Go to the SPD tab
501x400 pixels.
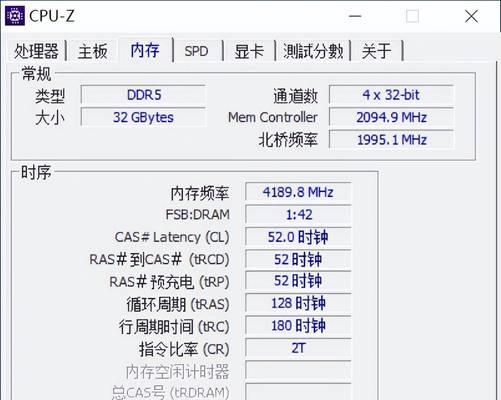click(x=196, y=51)
